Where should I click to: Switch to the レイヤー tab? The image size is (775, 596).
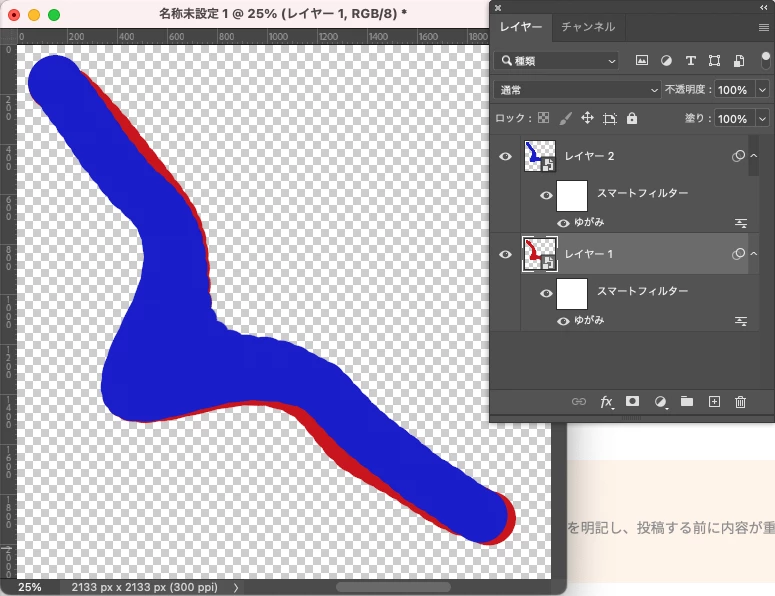coord(521,27)
